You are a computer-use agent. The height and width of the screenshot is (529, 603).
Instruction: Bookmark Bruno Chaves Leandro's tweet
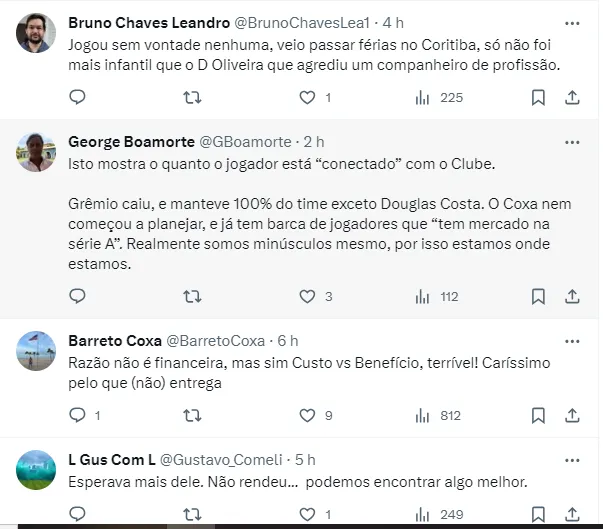538,97
